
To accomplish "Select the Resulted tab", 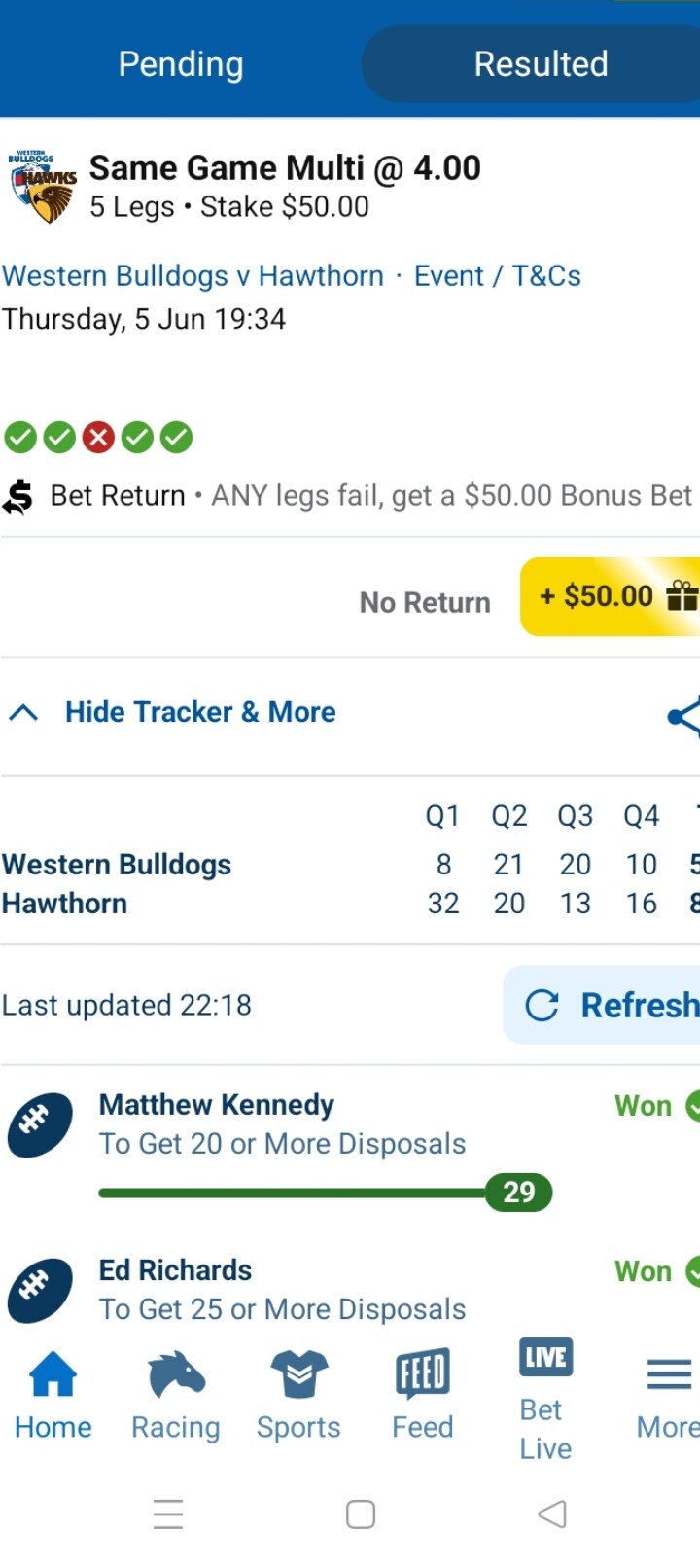I will 541,64.
